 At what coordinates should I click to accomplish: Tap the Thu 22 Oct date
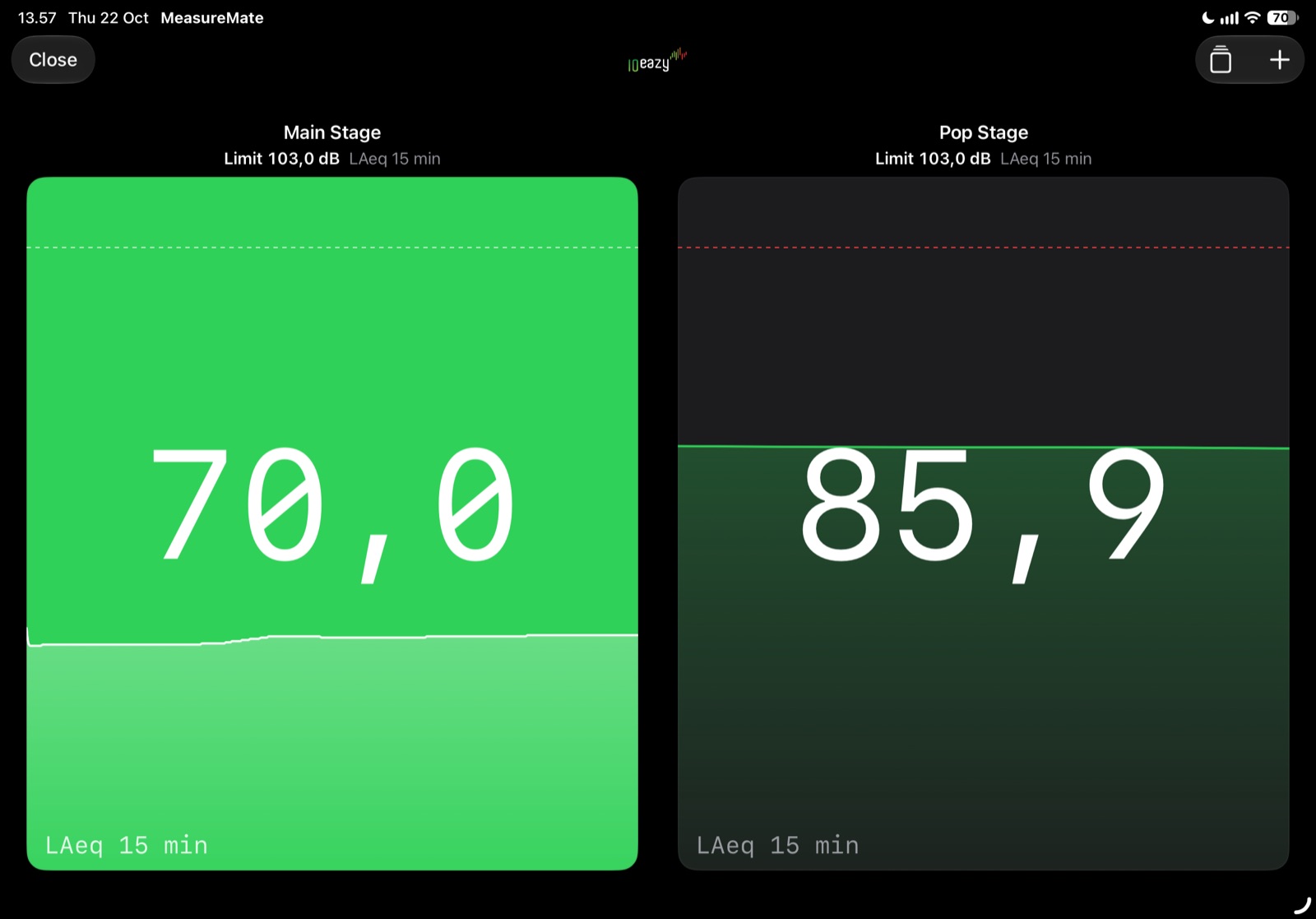coord(109,18)
